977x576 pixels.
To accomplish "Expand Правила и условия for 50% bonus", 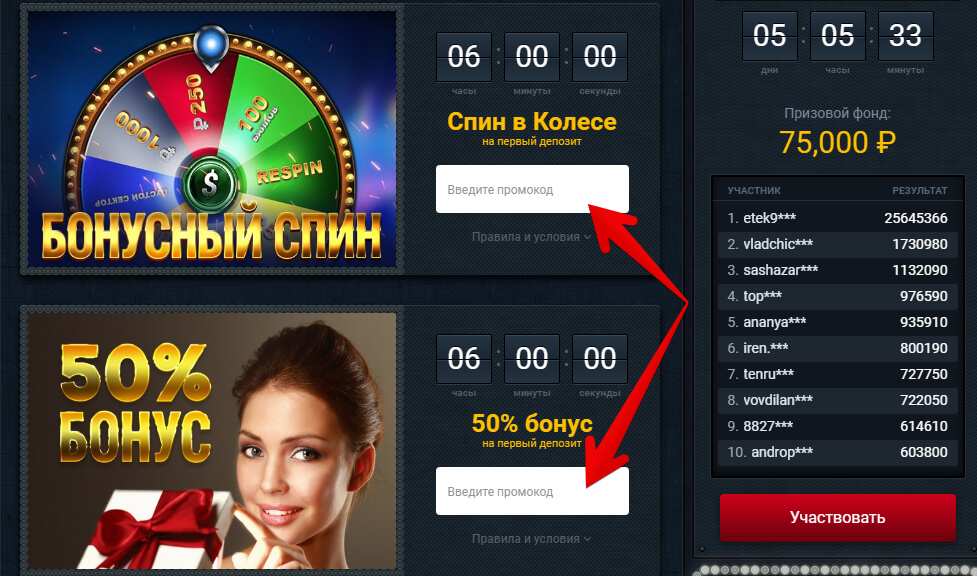I will tap(531, 539).
